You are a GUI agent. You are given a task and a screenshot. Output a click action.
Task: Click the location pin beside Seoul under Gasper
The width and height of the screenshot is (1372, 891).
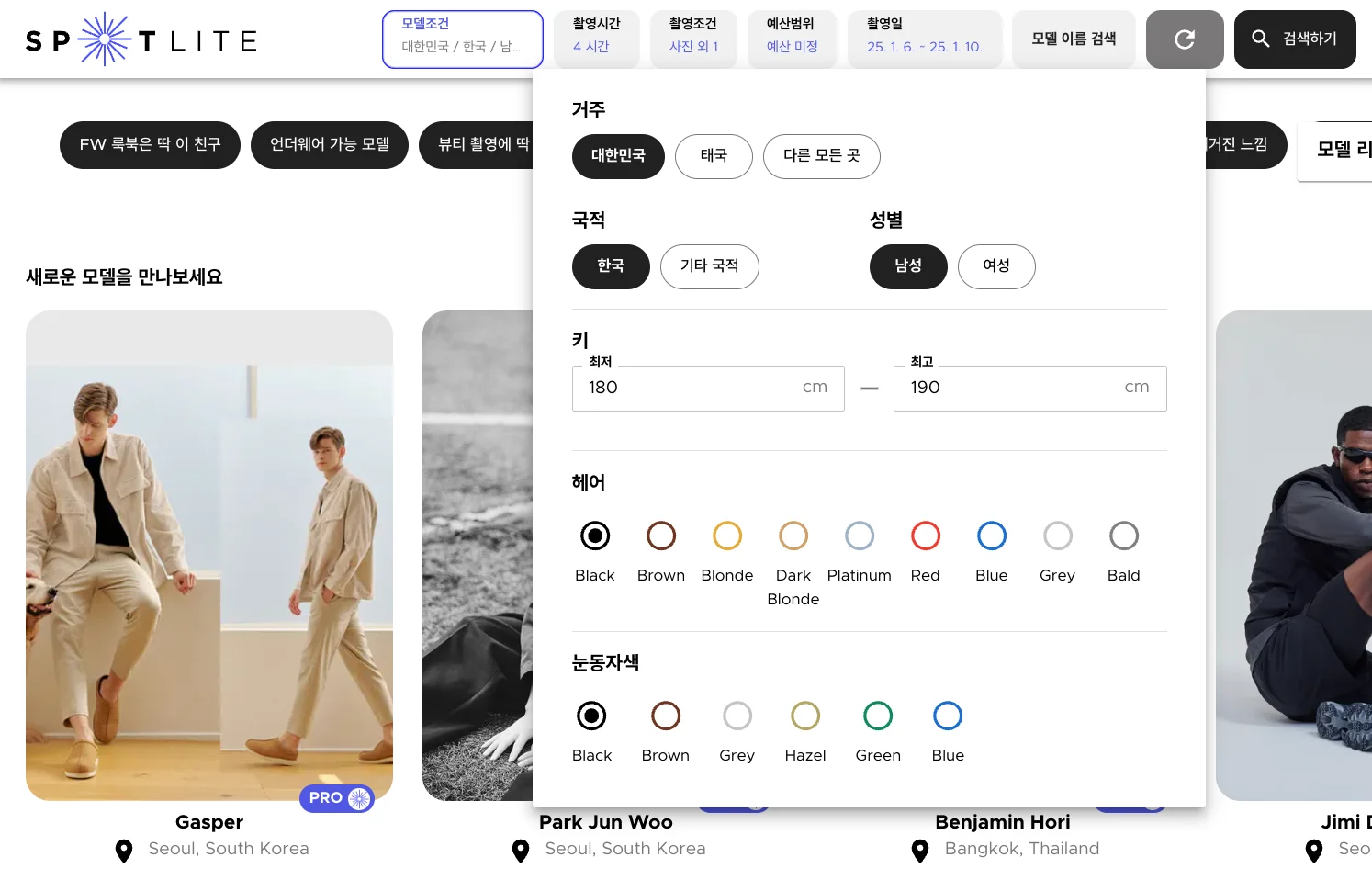click(124, 851)
